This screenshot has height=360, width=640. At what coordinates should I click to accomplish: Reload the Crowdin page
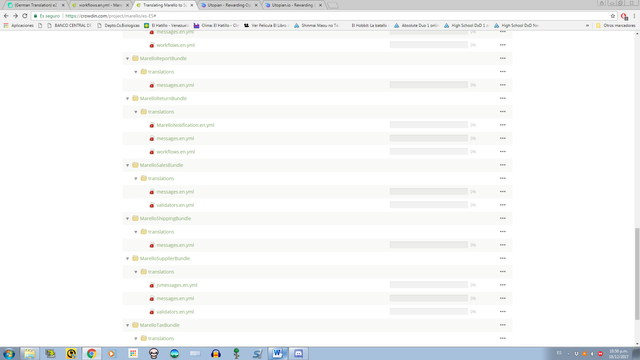point(25,16)
